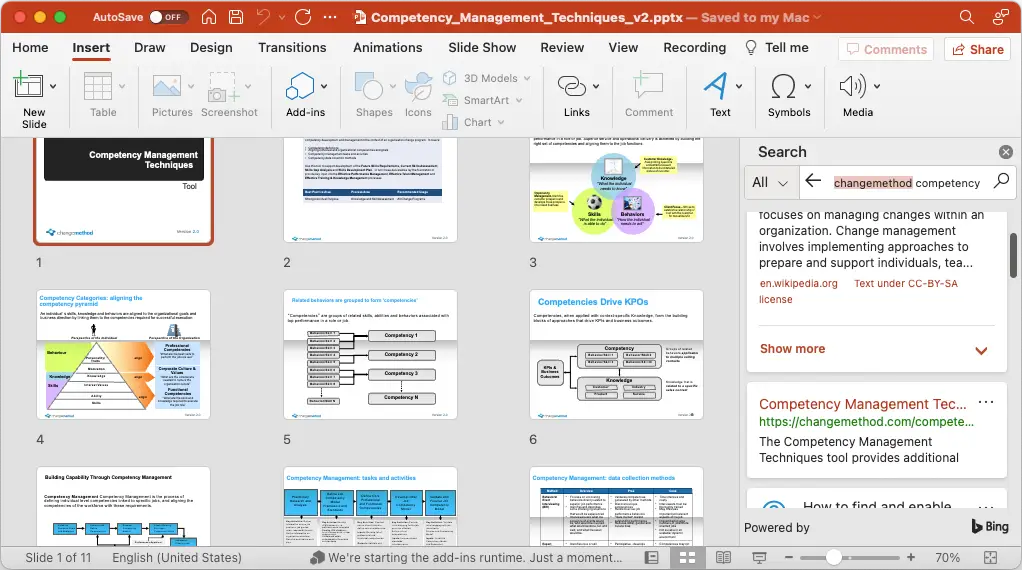Insert SmartArt graphic
This screenshot has height=570, width=1022.
(482, 100)
